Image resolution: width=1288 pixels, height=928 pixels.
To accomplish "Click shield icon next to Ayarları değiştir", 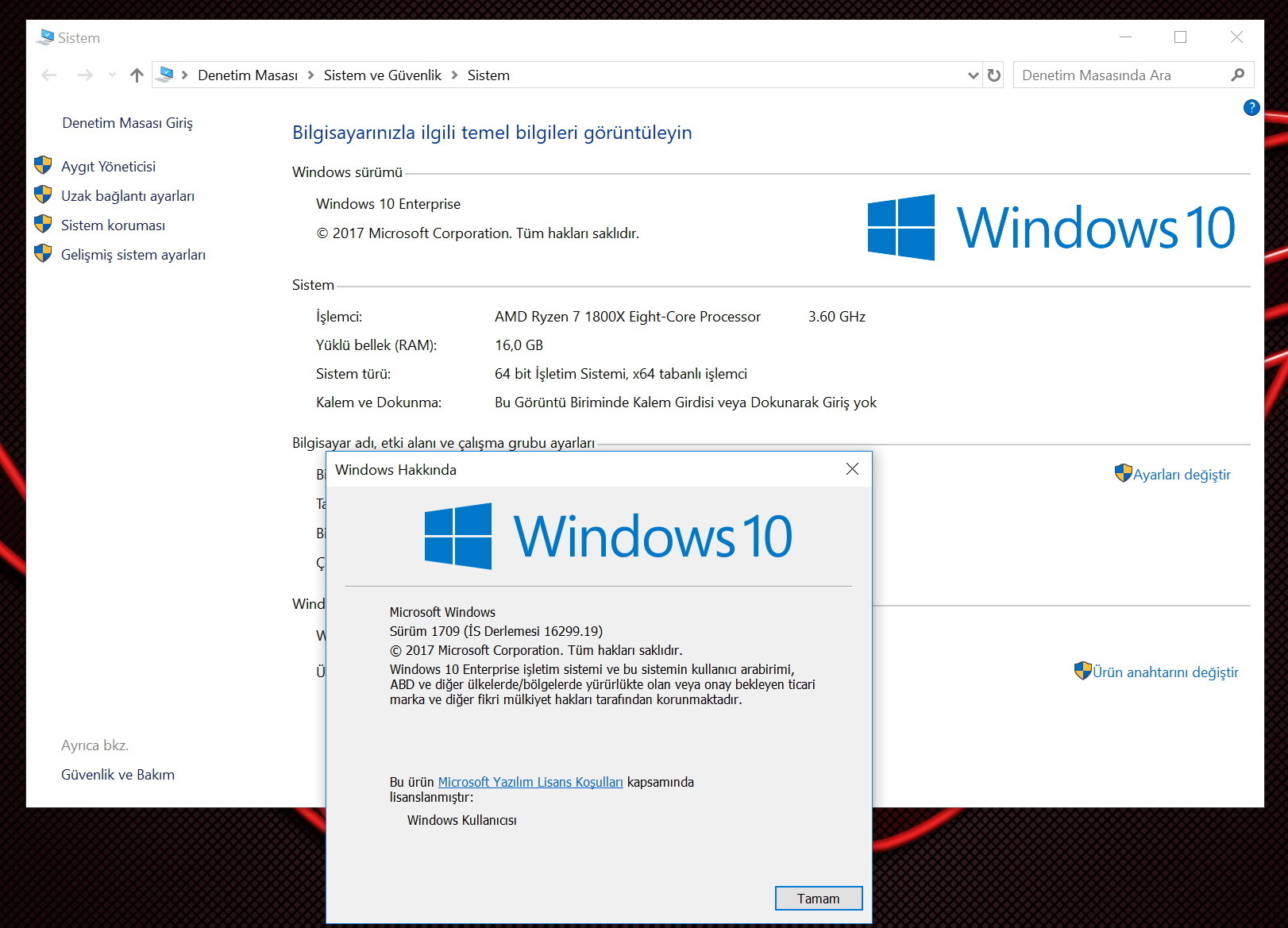I will (x=1123, y=473).
